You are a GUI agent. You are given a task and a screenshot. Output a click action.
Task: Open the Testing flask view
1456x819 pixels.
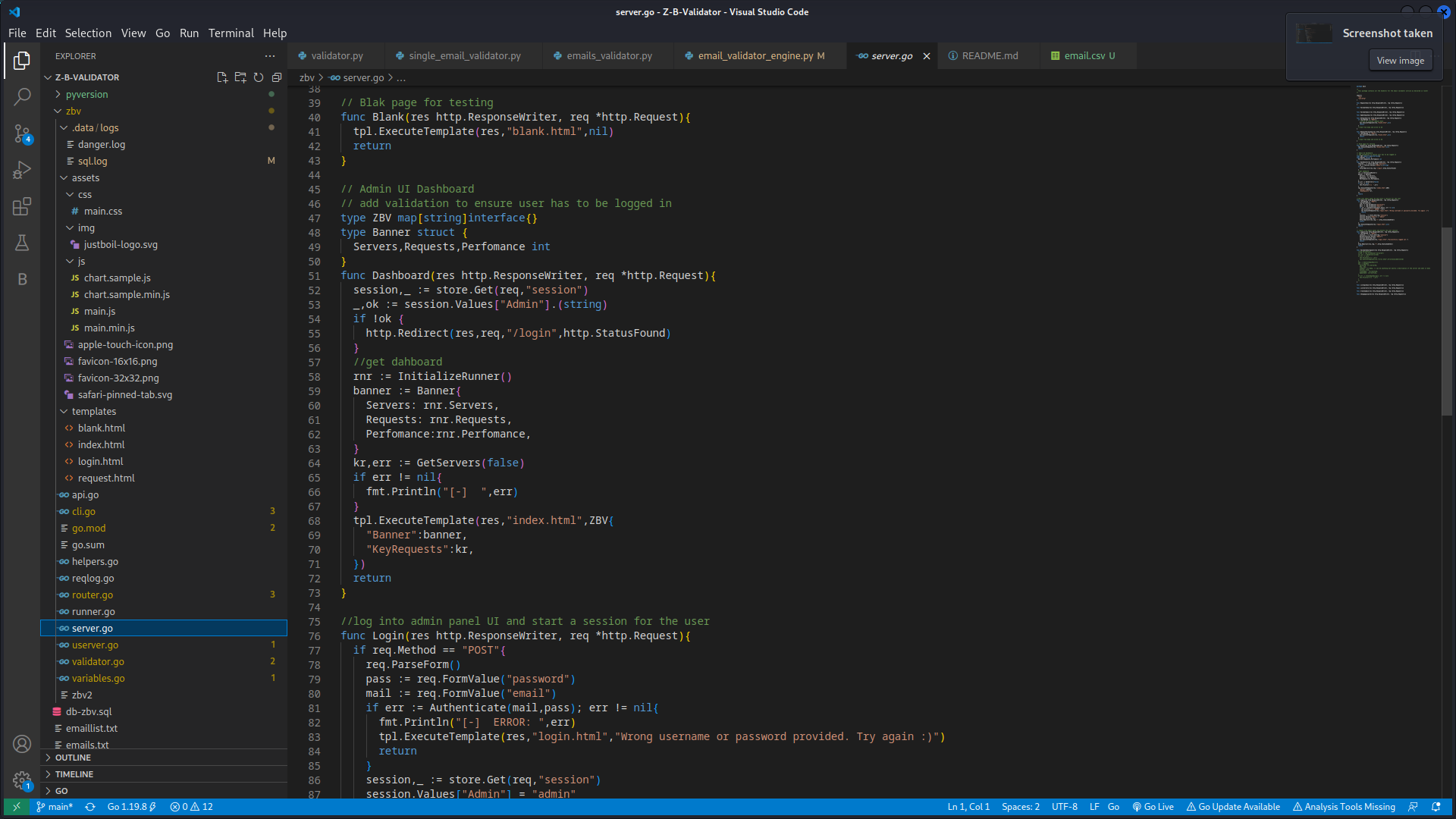pos(22,243)
